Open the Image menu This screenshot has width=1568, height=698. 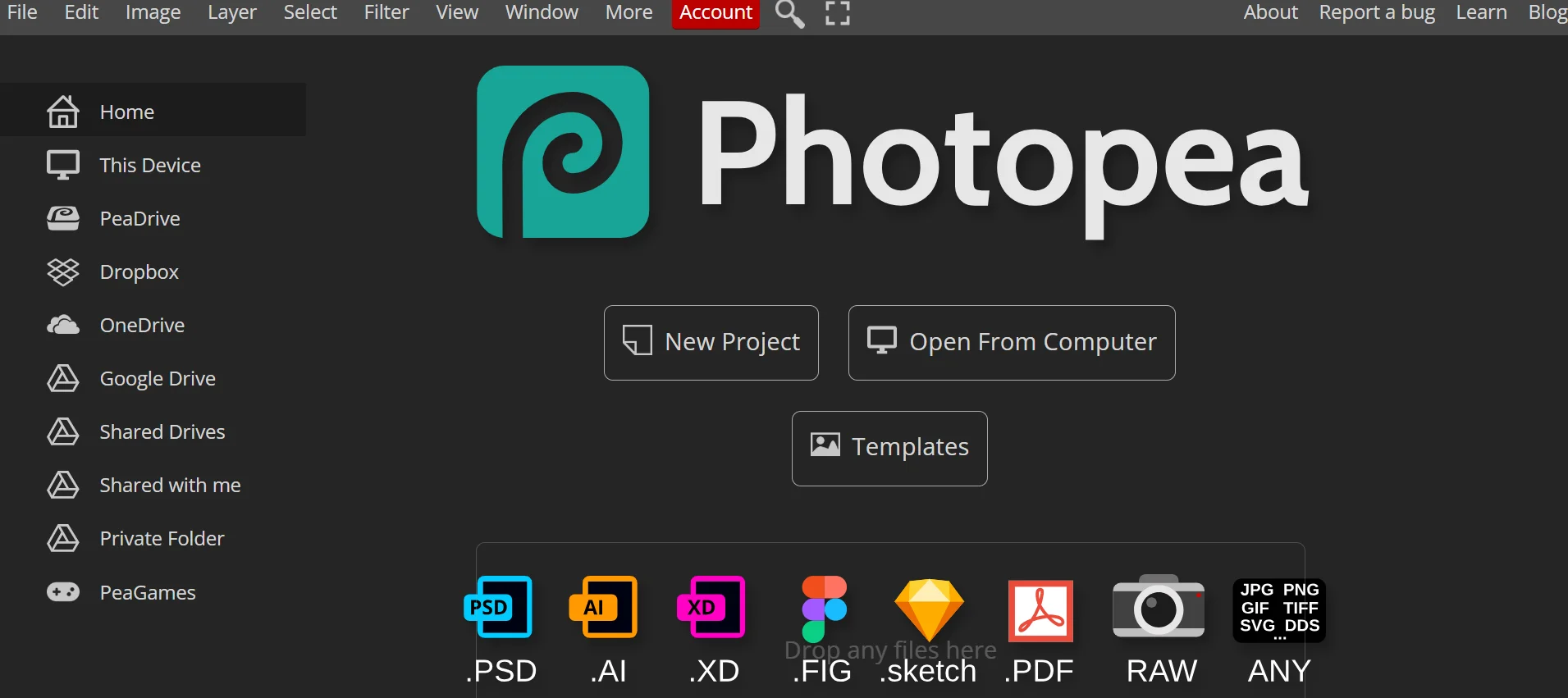153,12
